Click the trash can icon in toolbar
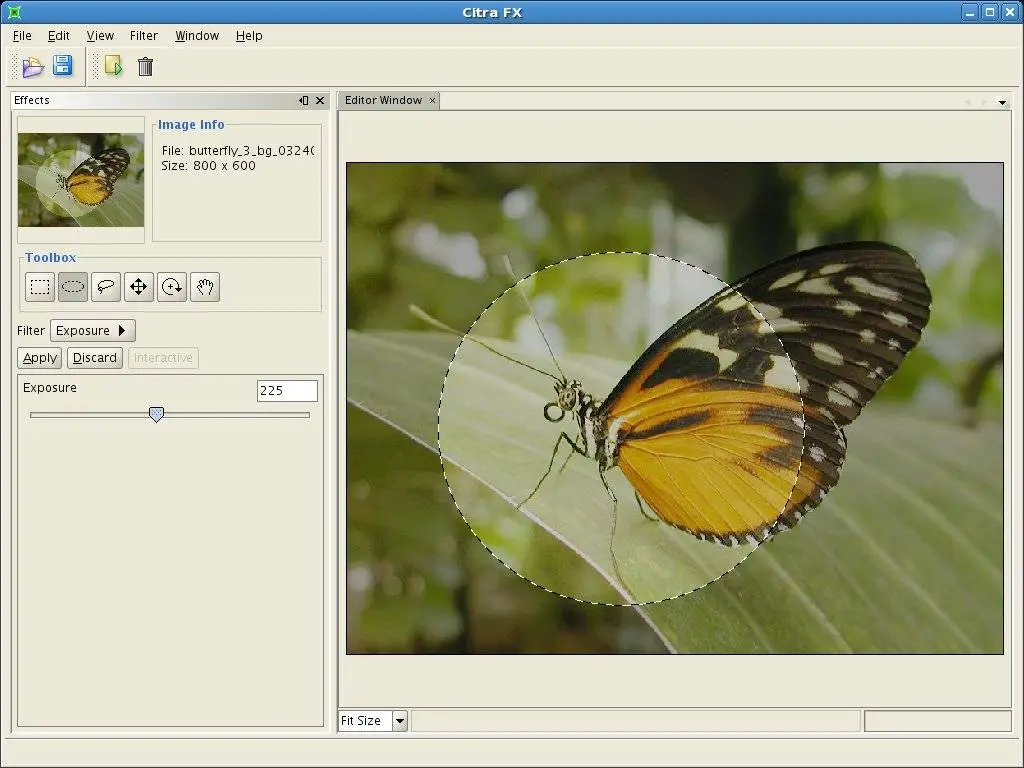The width and height of the screenshot is (1024, 768). pos(145,67)
